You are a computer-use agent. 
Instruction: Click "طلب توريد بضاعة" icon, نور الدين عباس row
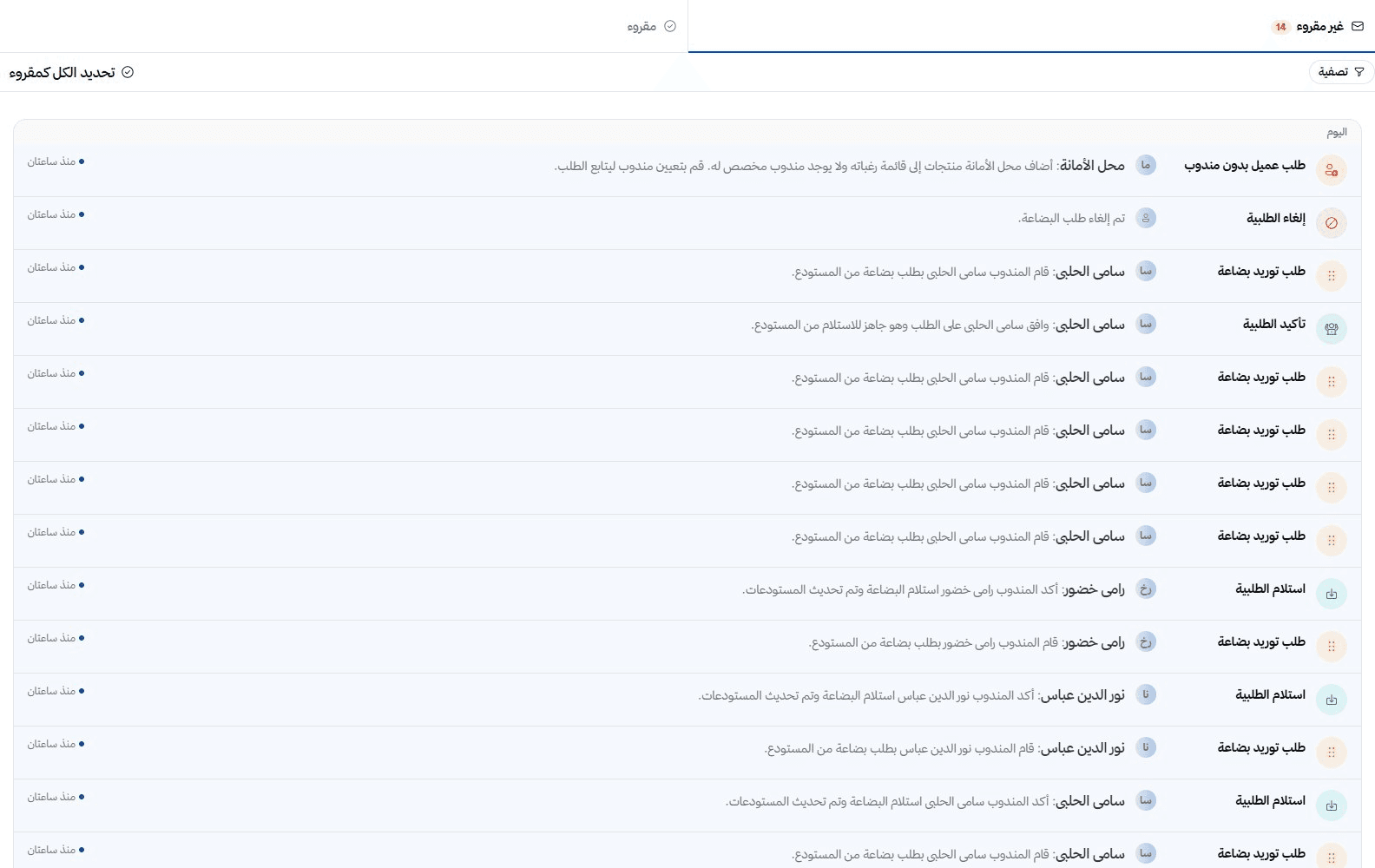pos(1332,753)
